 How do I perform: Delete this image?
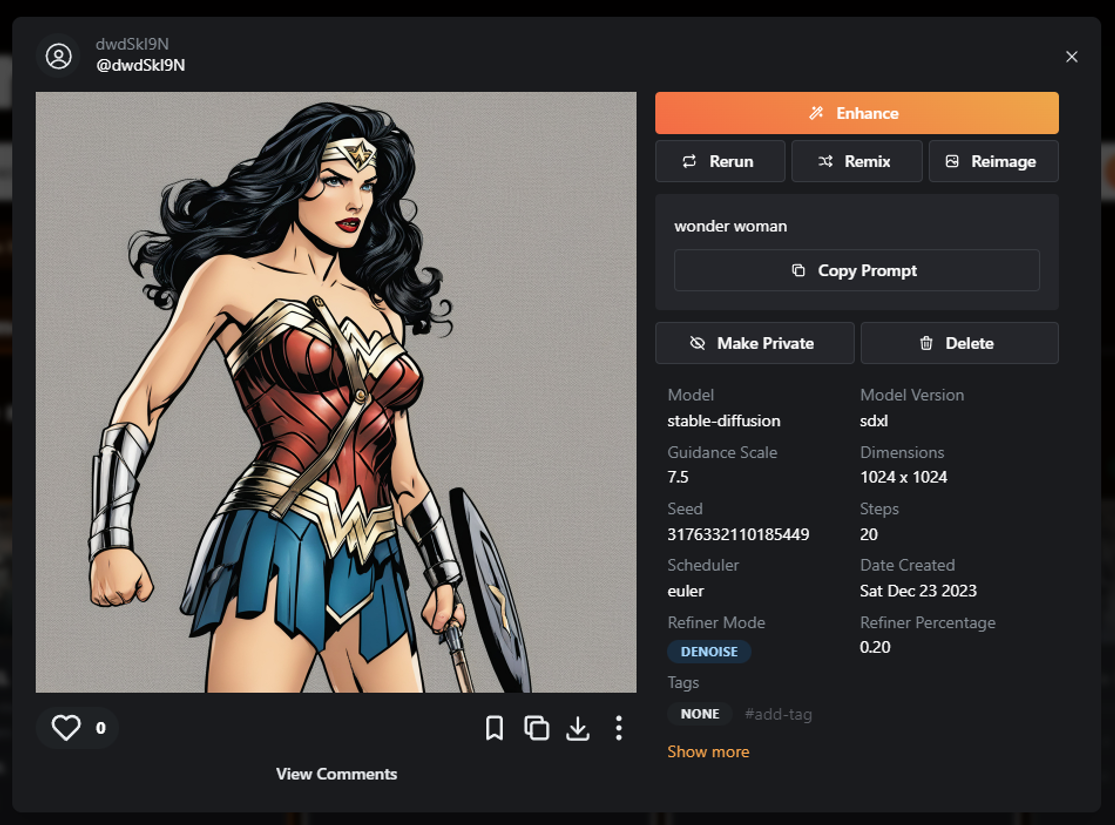coord(959,343)
